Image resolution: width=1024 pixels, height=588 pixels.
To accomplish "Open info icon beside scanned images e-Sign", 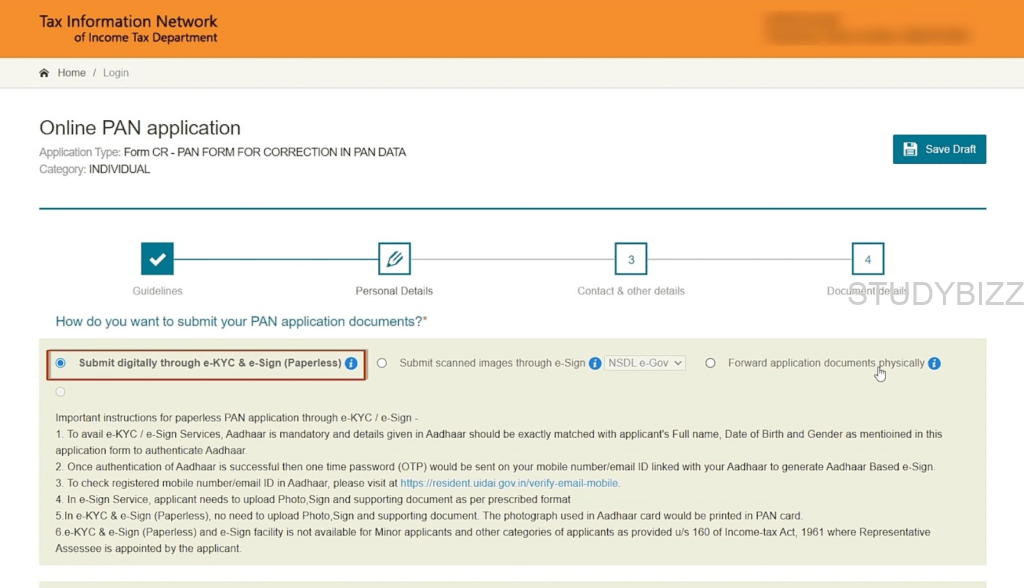I will 595,364.
